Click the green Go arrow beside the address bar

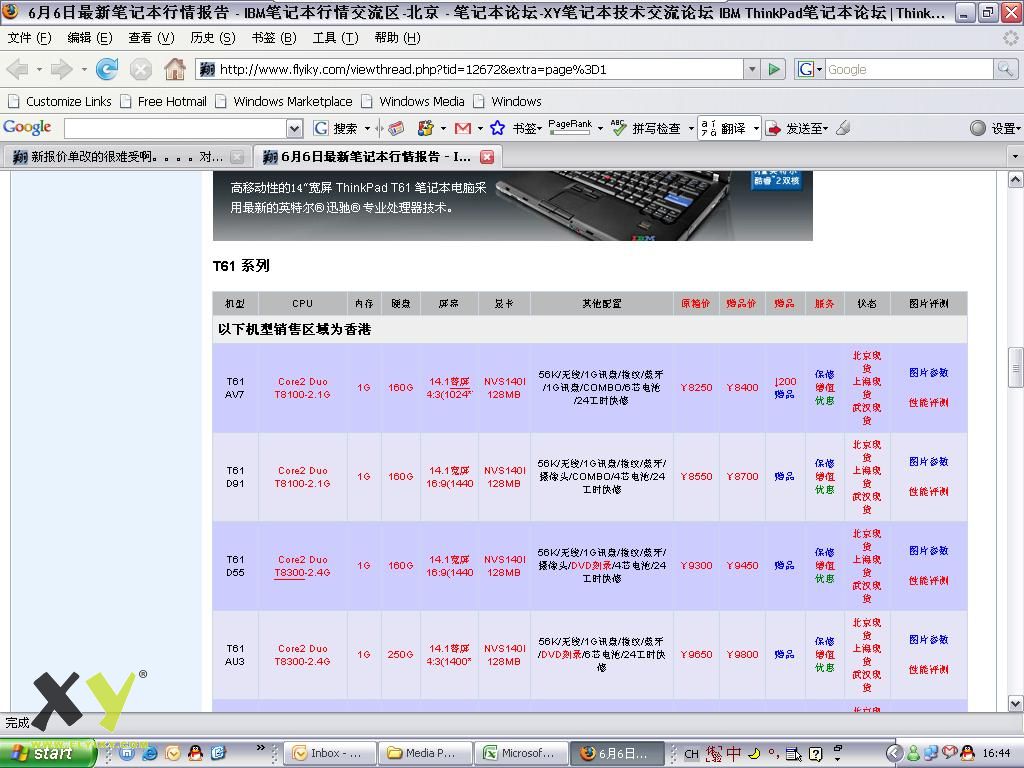pyautogui.click(x=774, y=69)
